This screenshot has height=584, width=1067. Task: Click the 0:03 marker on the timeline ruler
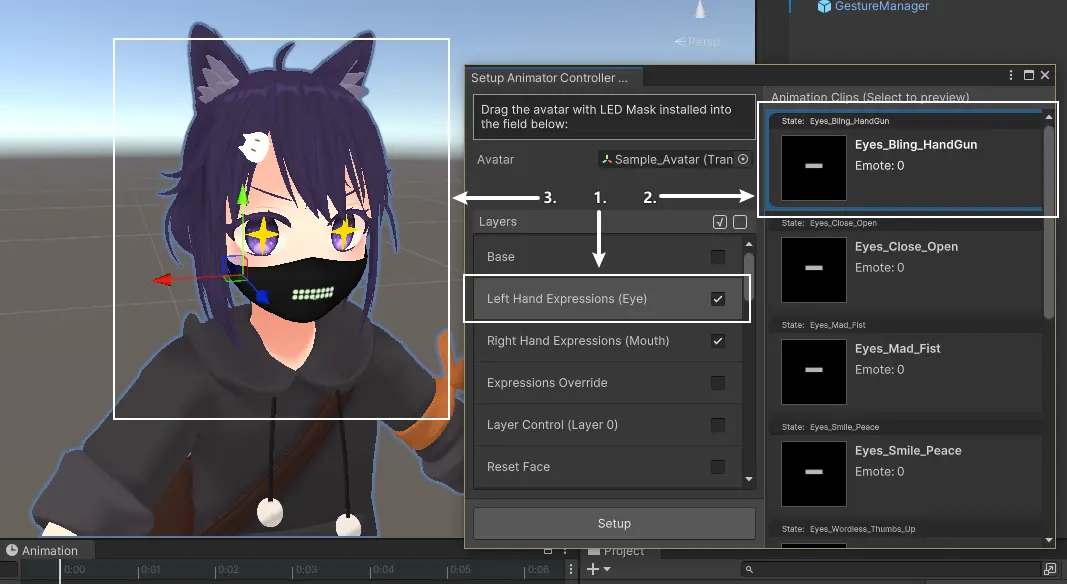click(305, 568)
